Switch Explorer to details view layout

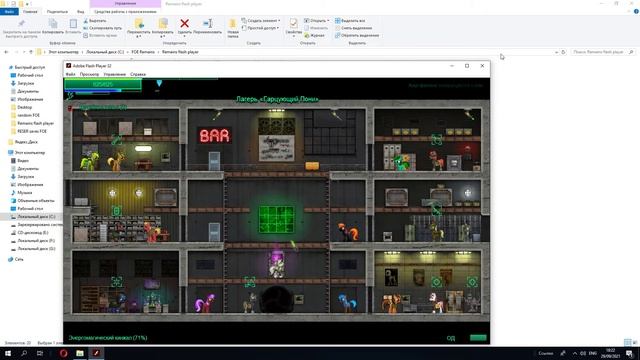[x=627, y=342]
